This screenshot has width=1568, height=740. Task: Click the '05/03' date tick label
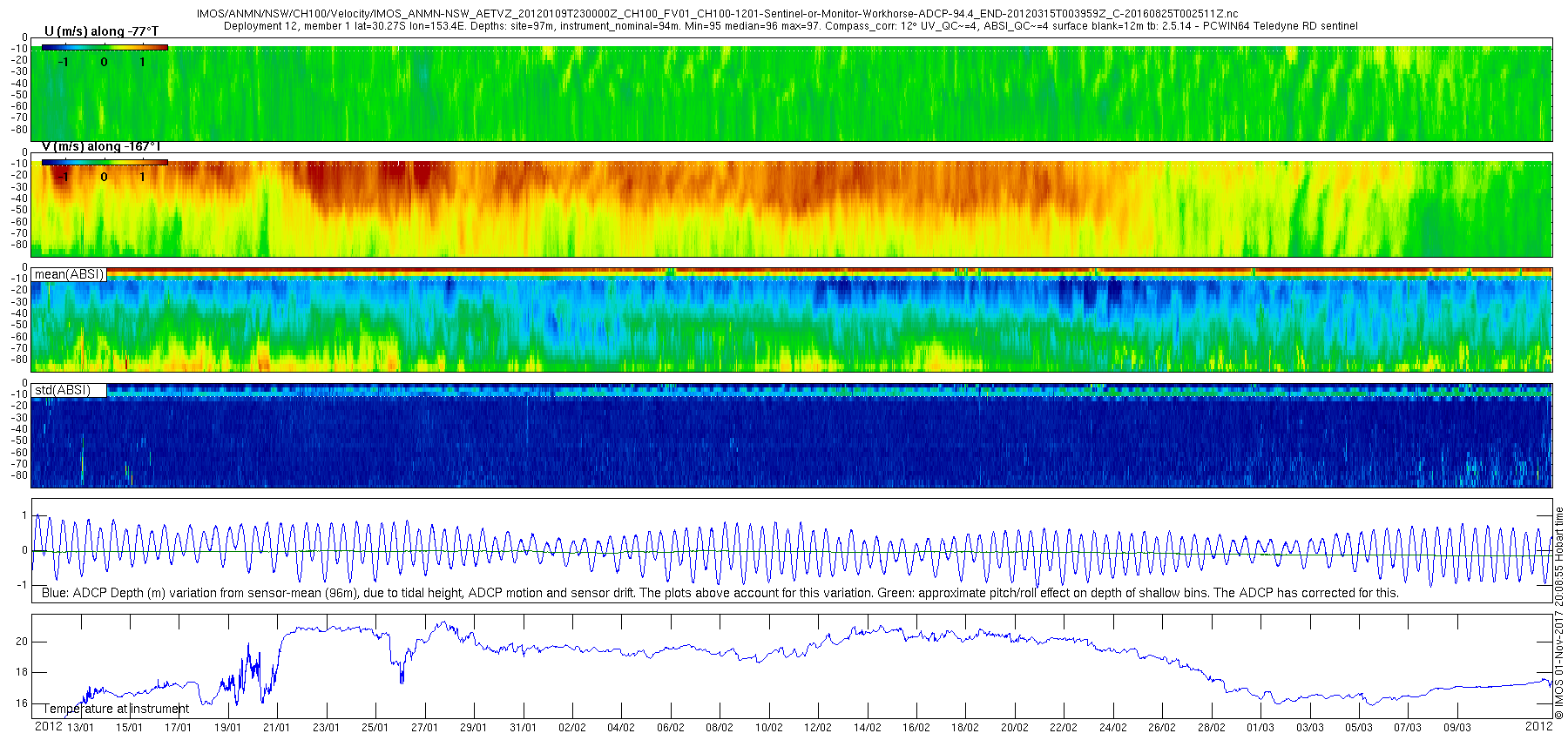[x=1359, y=728]
